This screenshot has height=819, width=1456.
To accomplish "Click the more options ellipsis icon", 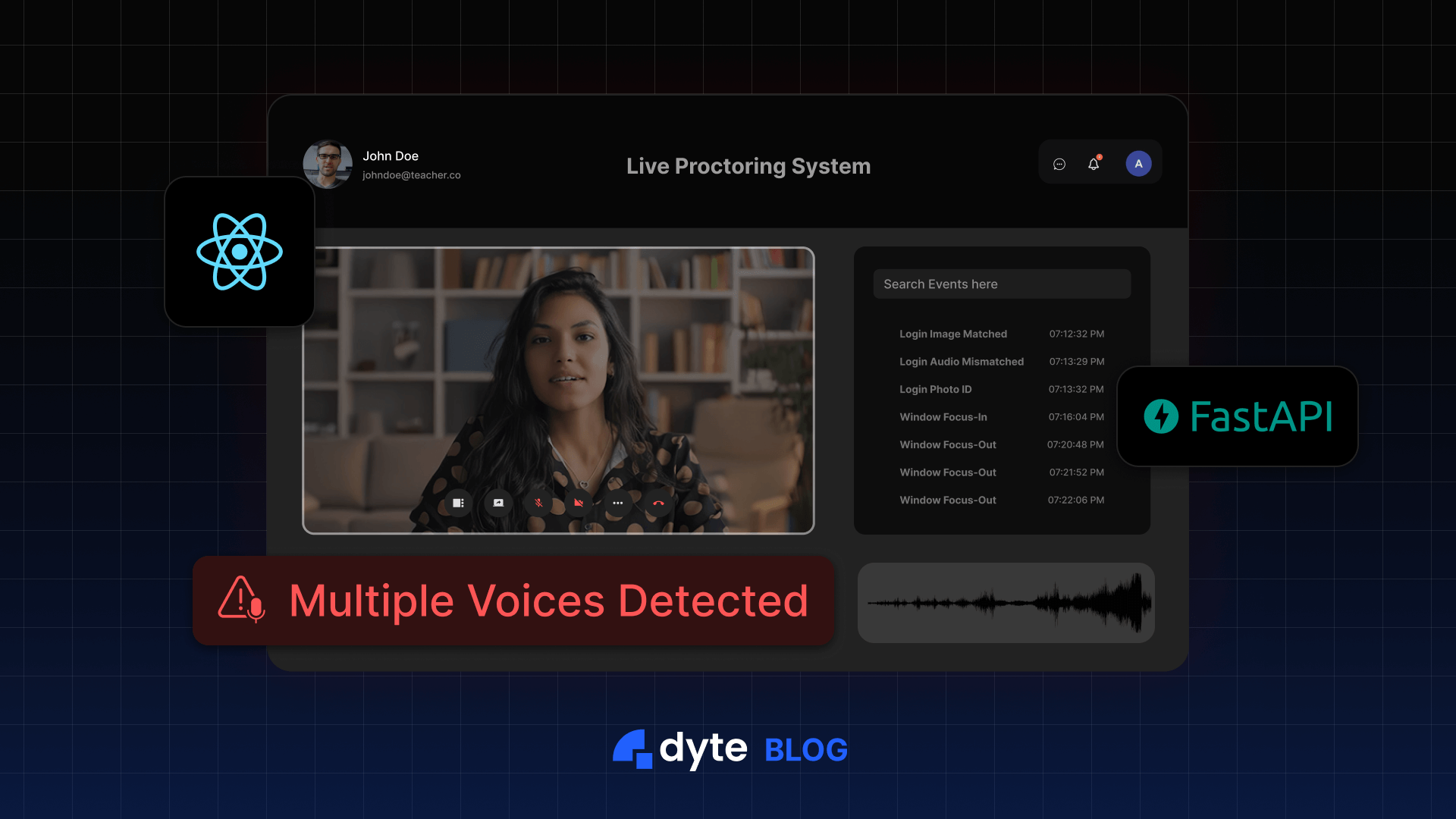I will point(618,502).
